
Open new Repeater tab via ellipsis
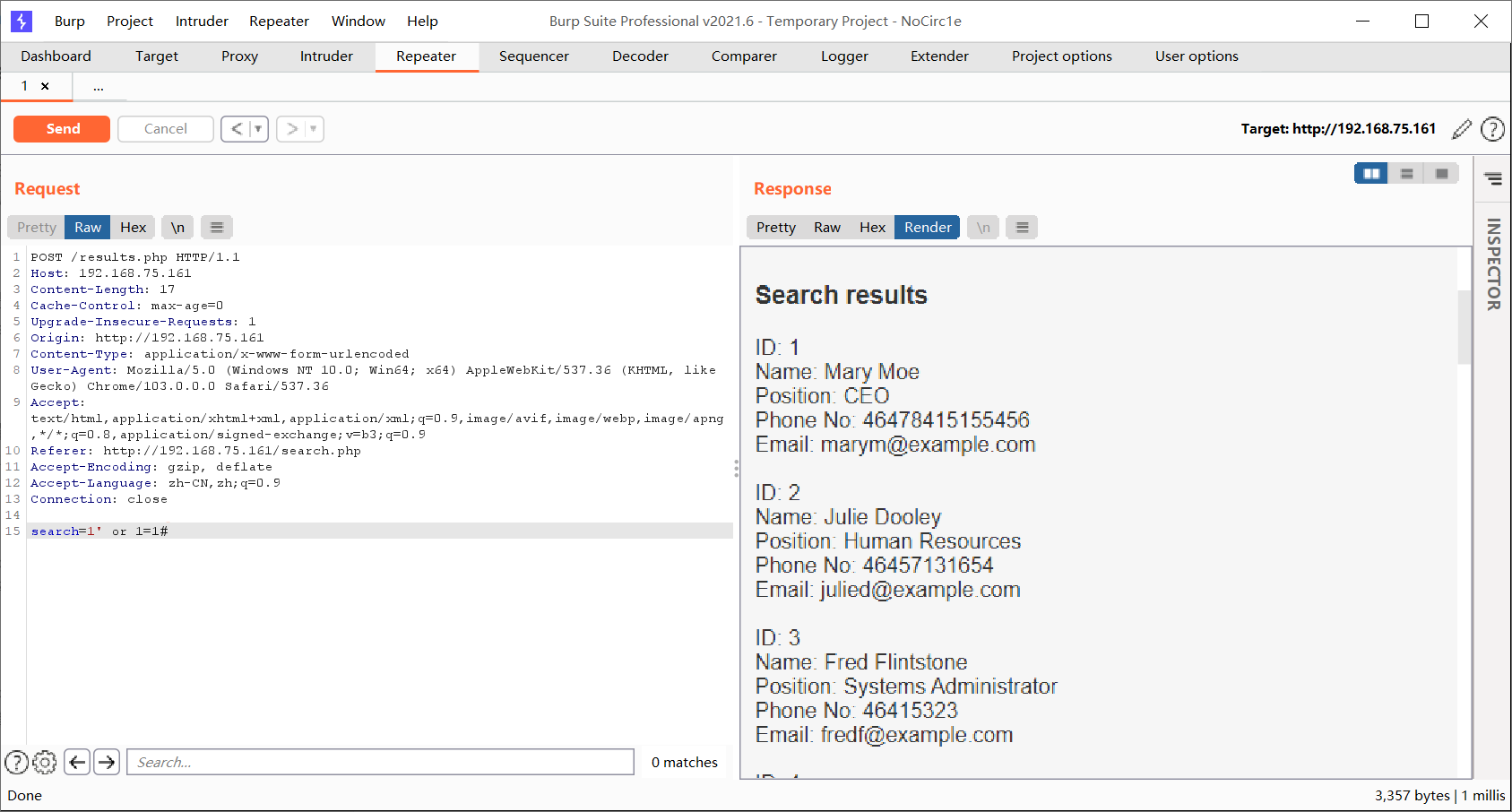(x=99, y=87)
